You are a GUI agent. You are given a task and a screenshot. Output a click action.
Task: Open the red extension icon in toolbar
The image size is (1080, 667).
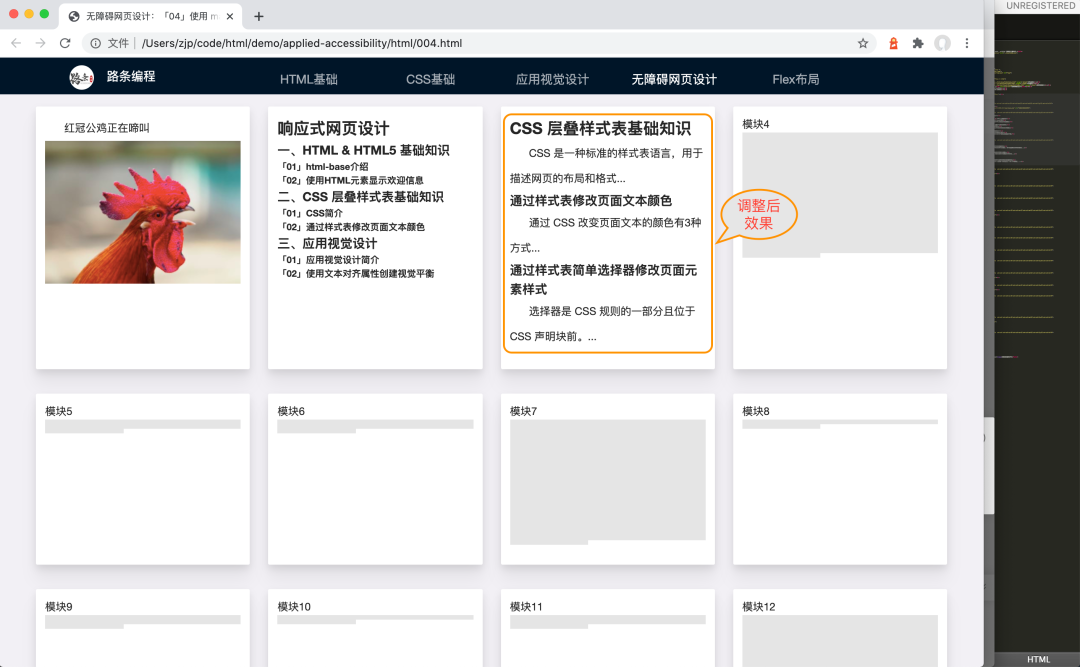pyautogui.click(x=893, y=43)
